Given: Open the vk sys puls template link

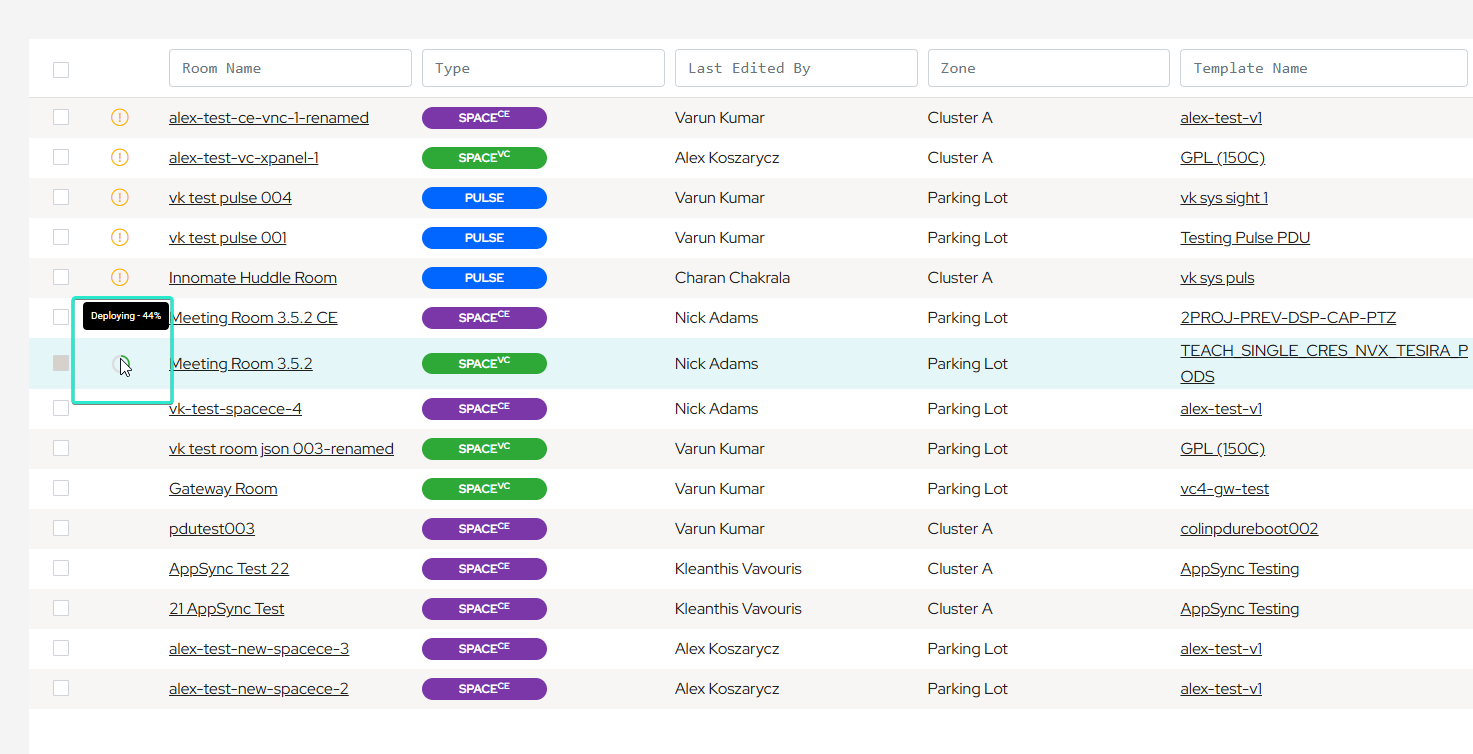Looking at the screenshot, I should (1217, 278).
